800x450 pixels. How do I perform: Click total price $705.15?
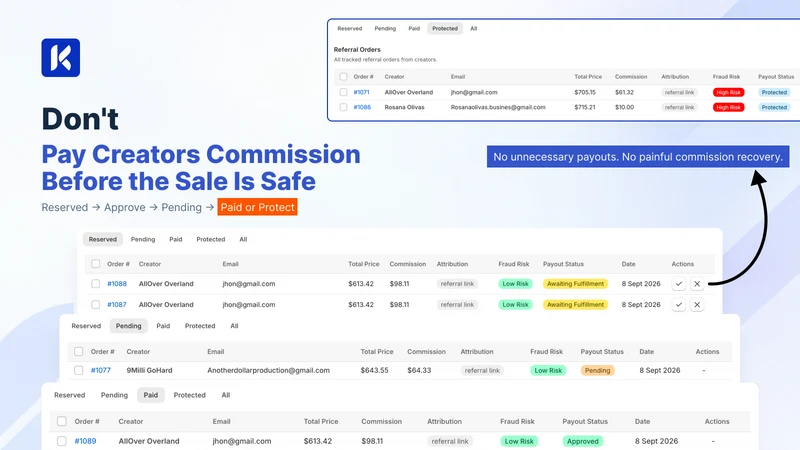tap(585, 92)
